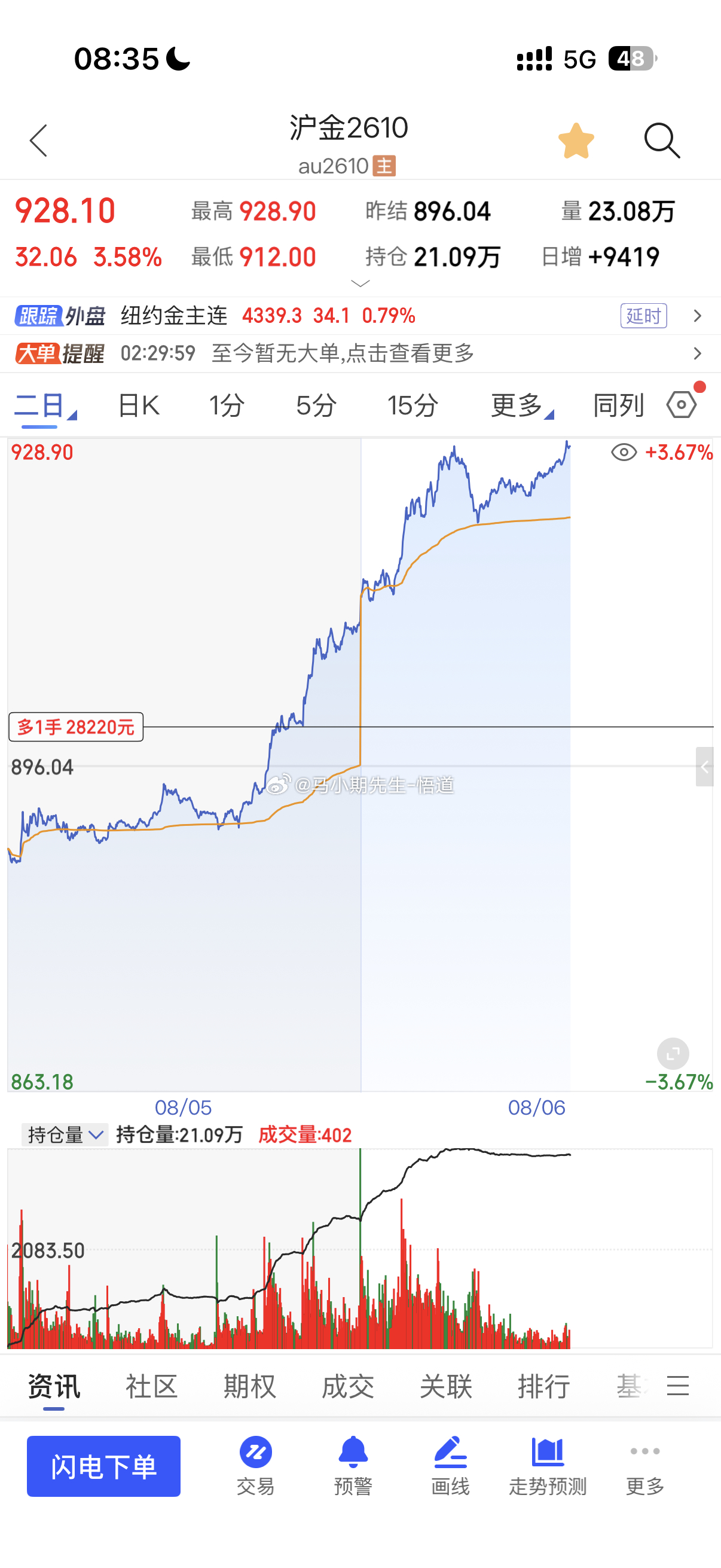This screenshot has height=1568, width=721.
Task: Toggle the eye icon beside +3.67%
Action: tap(624, 452)
